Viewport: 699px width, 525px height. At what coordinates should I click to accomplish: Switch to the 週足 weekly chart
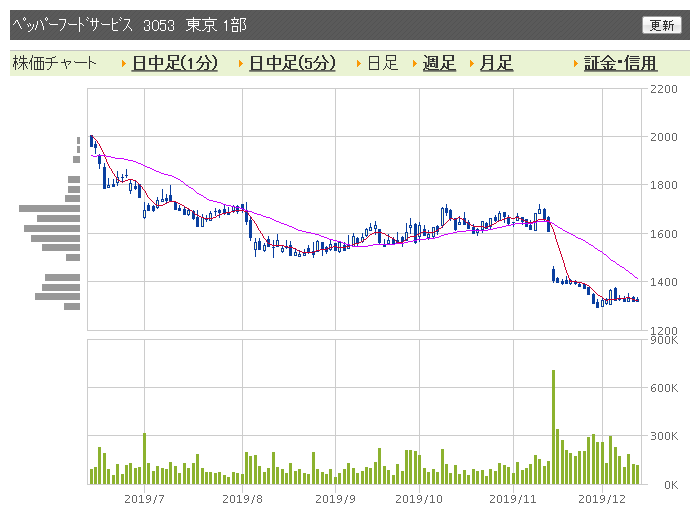click(x=439, y=63)
